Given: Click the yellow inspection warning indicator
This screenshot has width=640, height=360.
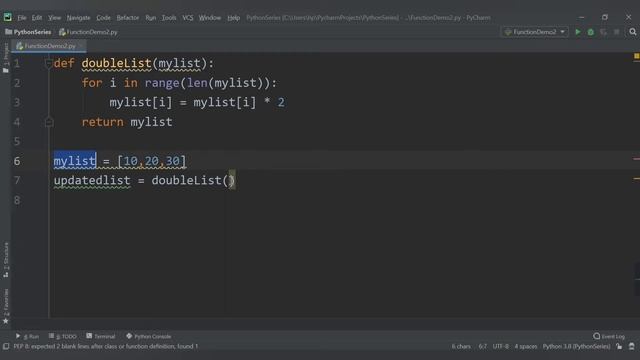Looking at the screenshot, I should point(636,56).
